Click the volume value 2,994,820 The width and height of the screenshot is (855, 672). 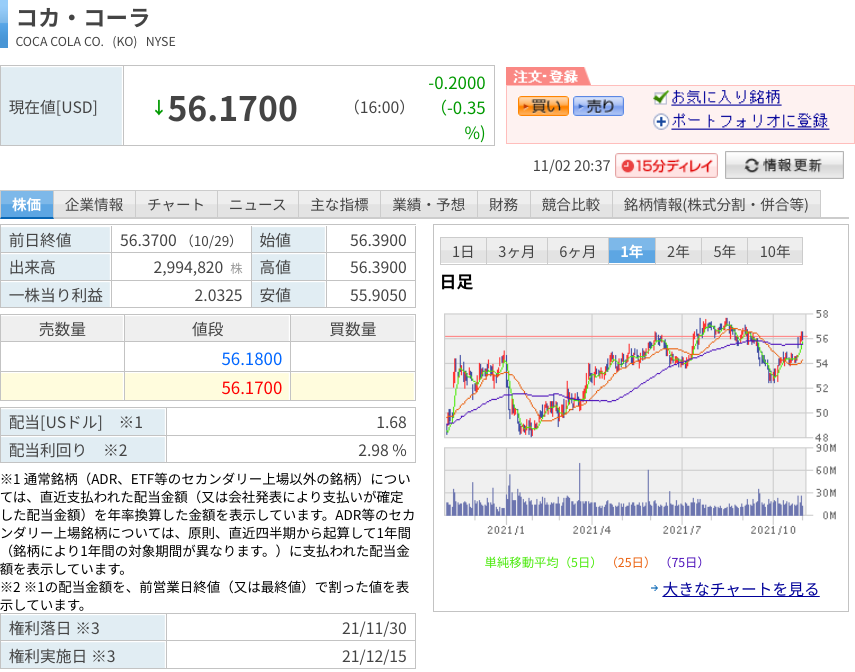click(x=188, y=267)
